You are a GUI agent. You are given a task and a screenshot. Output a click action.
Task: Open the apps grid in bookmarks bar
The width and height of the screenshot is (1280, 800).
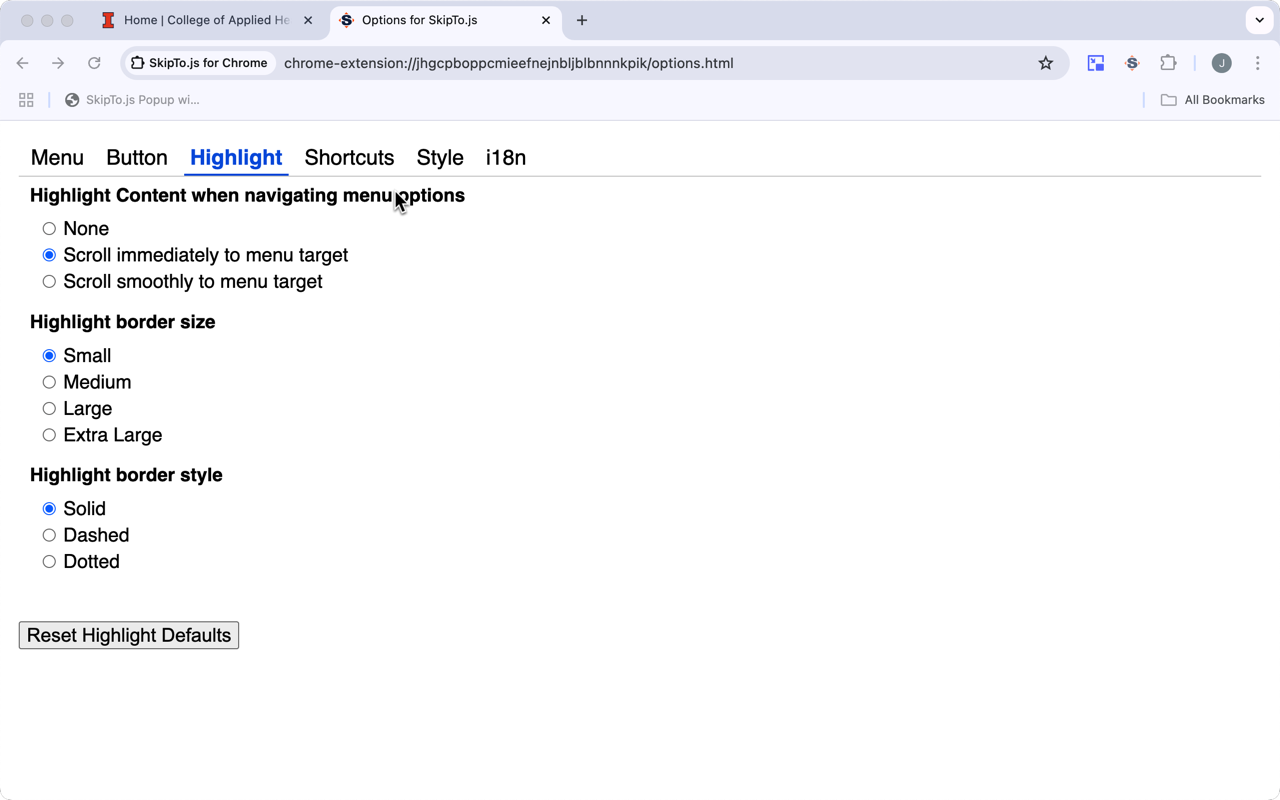26,100
